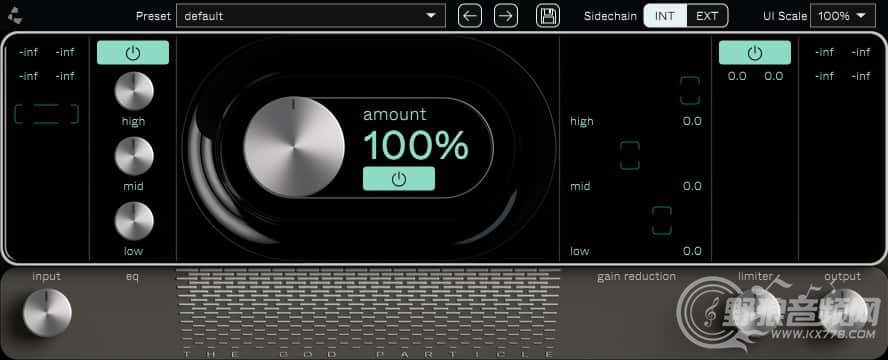Viewport: 888px width, 360px height.
Task: Open the Preset dropdown showing default
Action: click(x=311, y=16)
